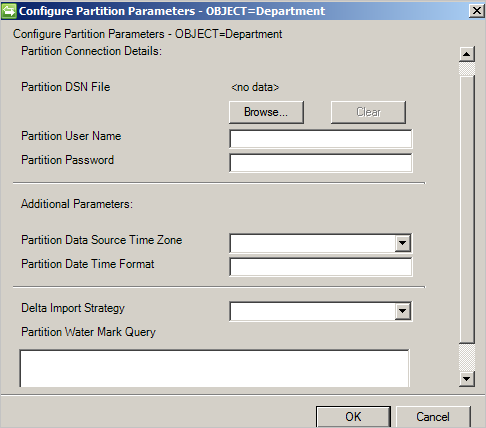Click the Delta Import Strategy label
Viewport: 486px width, 428px height.
tap(73, 308)
